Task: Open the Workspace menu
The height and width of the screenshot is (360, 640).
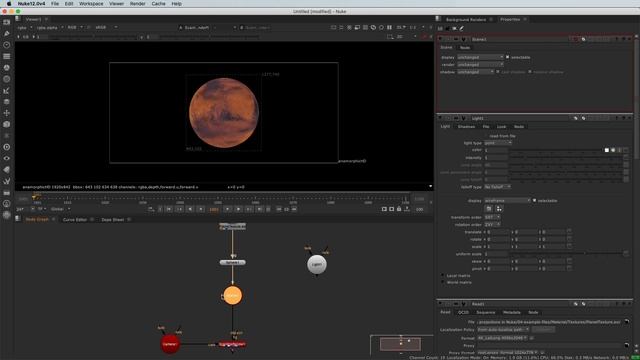Action: [x=91, y=4]
